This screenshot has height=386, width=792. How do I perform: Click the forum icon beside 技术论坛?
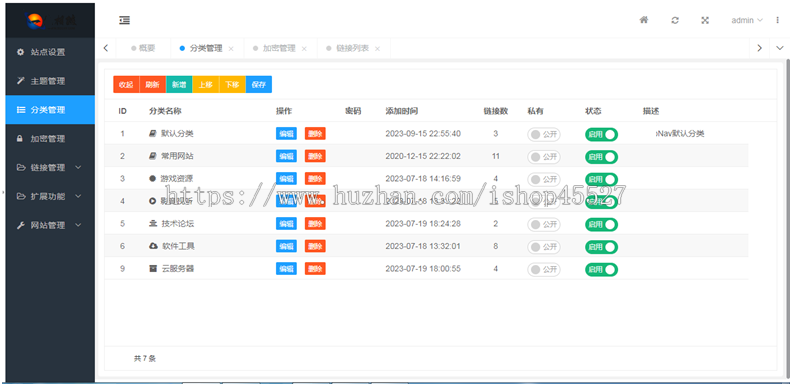click(153, 224)
